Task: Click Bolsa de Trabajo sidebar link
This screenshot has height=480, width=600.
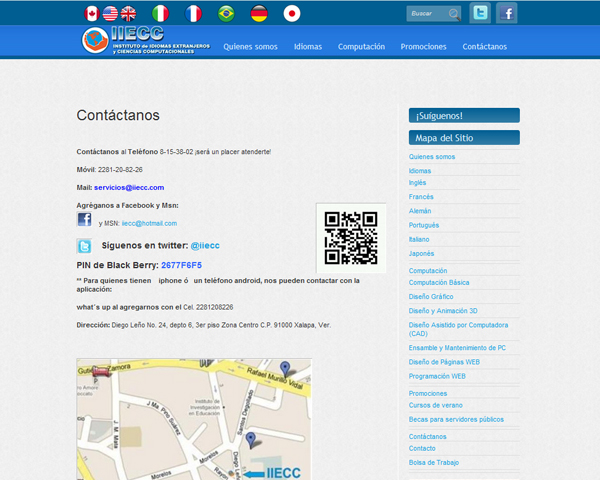Action: (x=436, y=462)
